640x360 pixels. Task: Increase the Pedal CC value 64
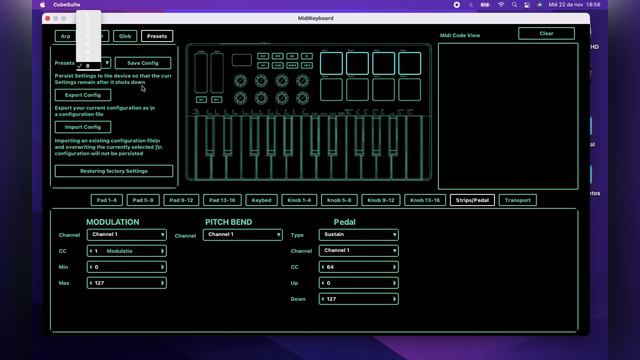(394, 267)
